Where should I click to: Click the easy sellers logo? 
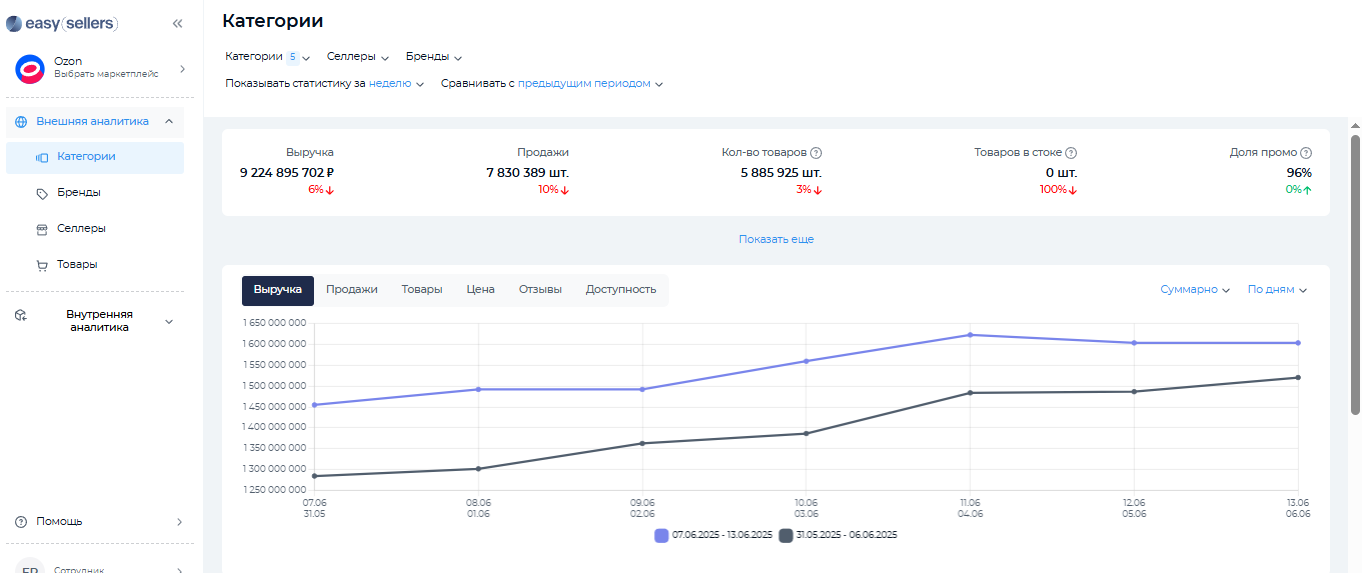[x=62, y=23]
